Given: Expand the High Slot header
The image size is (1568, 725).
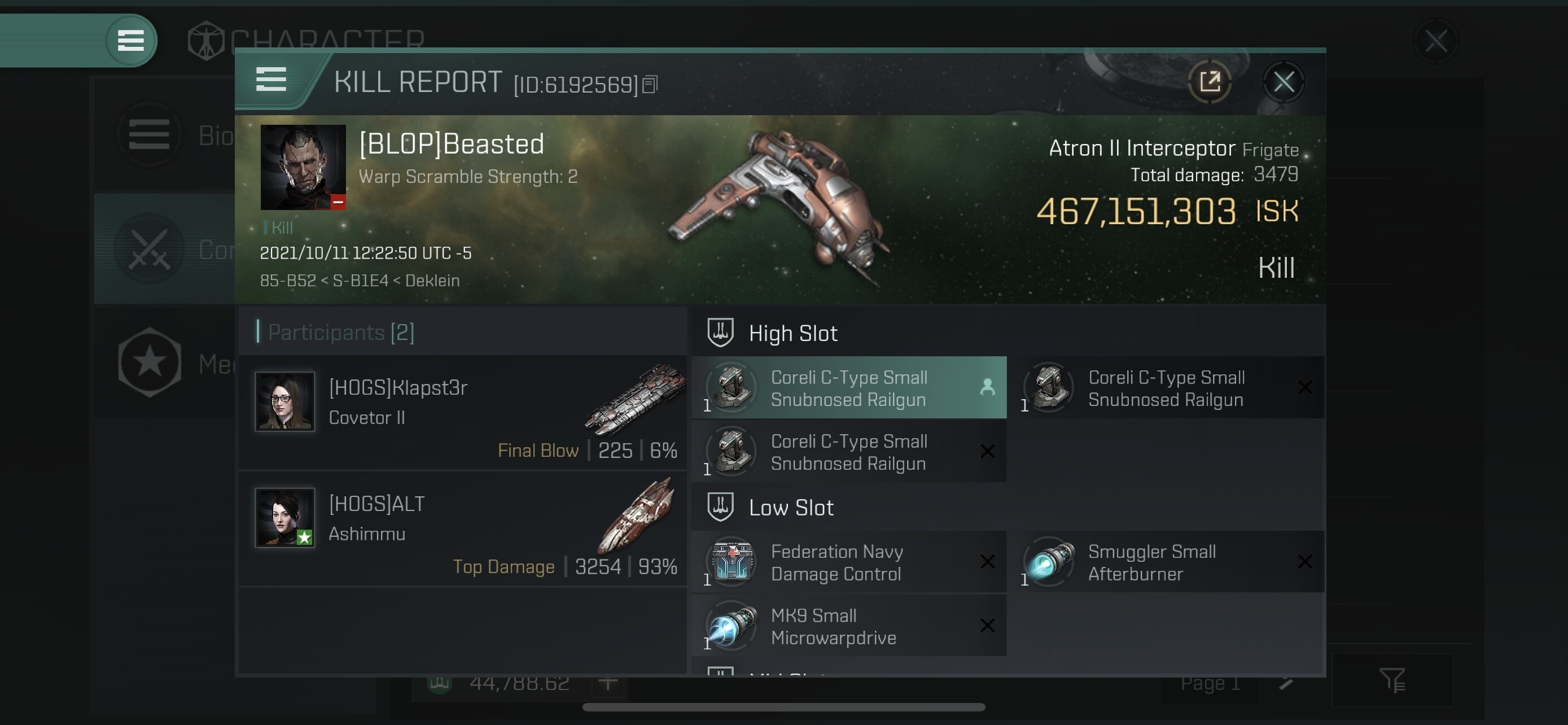Looking at the screenshot, I should tap(792, 333).
